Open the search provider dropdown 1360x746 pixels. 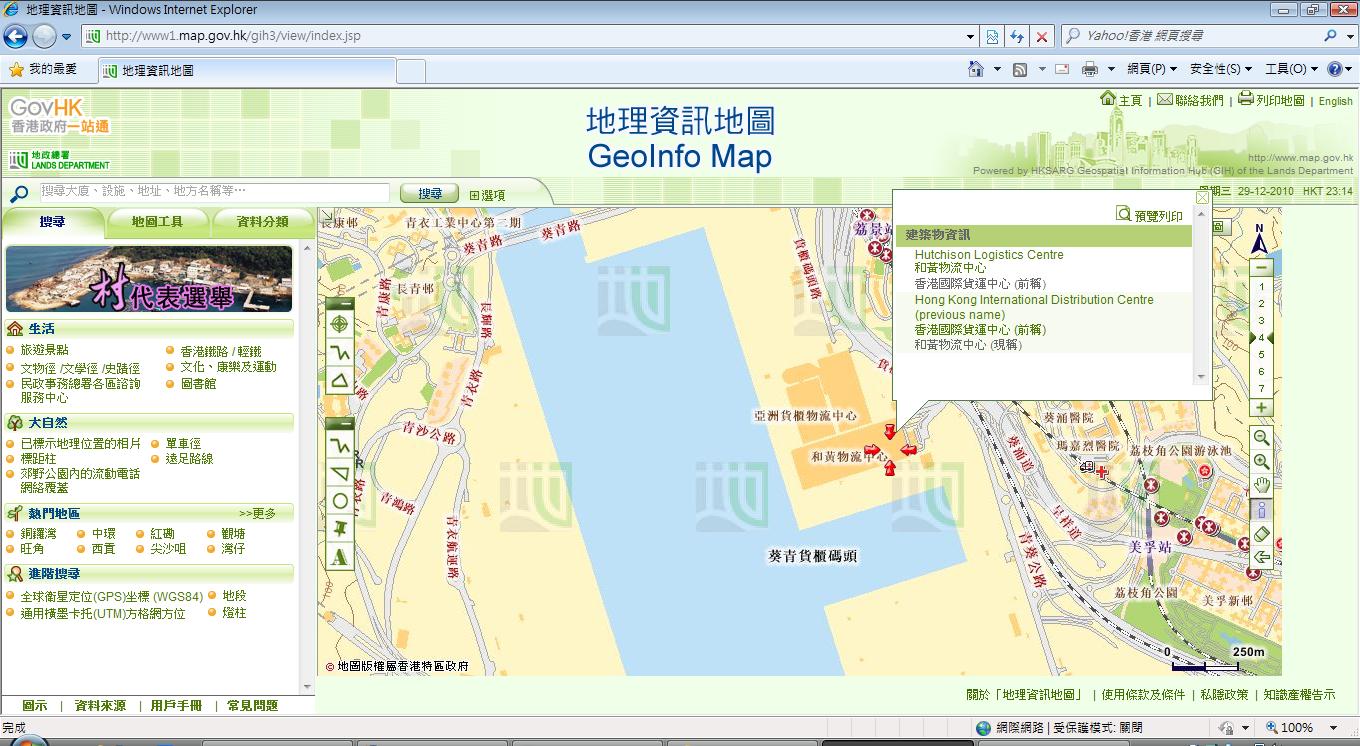pyautogui.click(x=1348, y=36)
